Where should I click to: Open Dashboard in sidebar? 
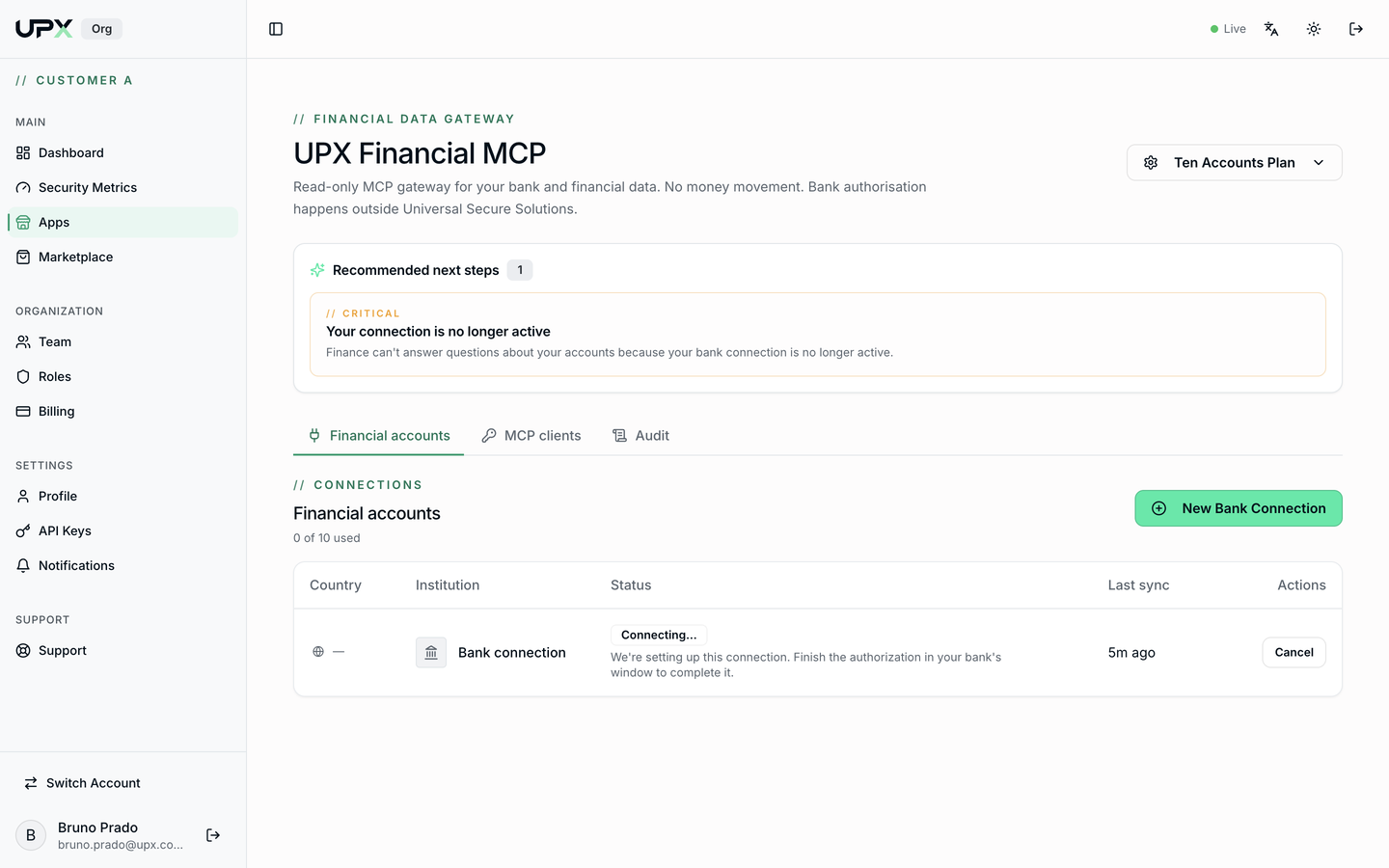coord(123,152)
